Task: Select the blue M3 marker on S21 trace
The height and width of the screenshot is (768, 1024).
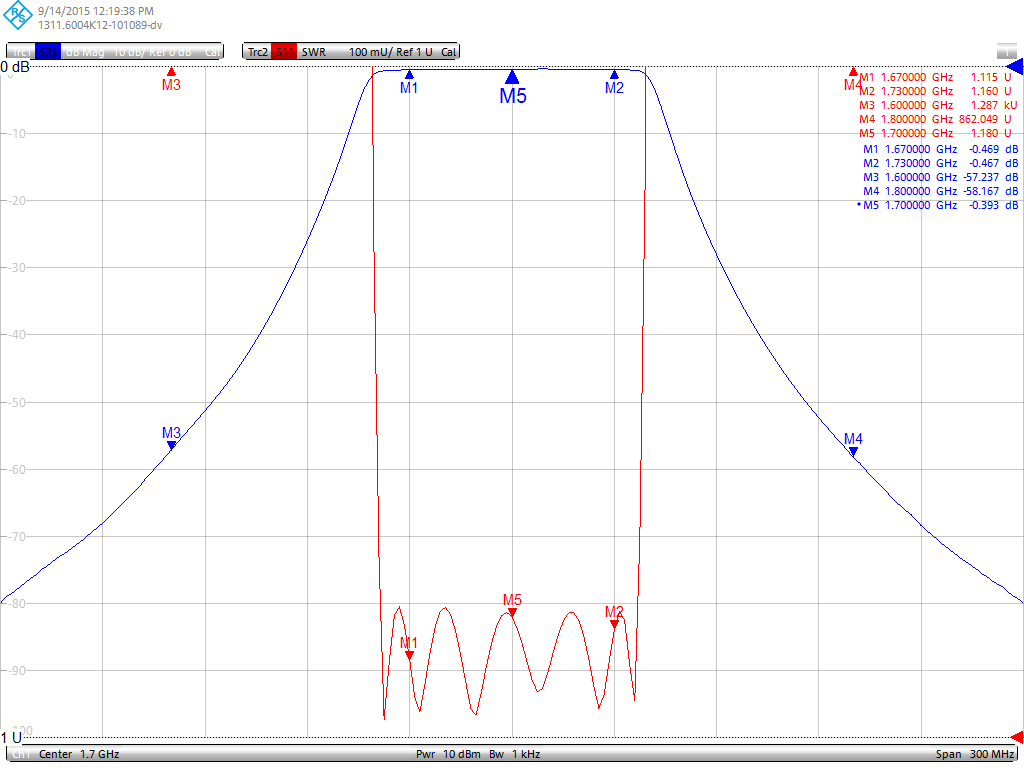Action: point(171,445)
